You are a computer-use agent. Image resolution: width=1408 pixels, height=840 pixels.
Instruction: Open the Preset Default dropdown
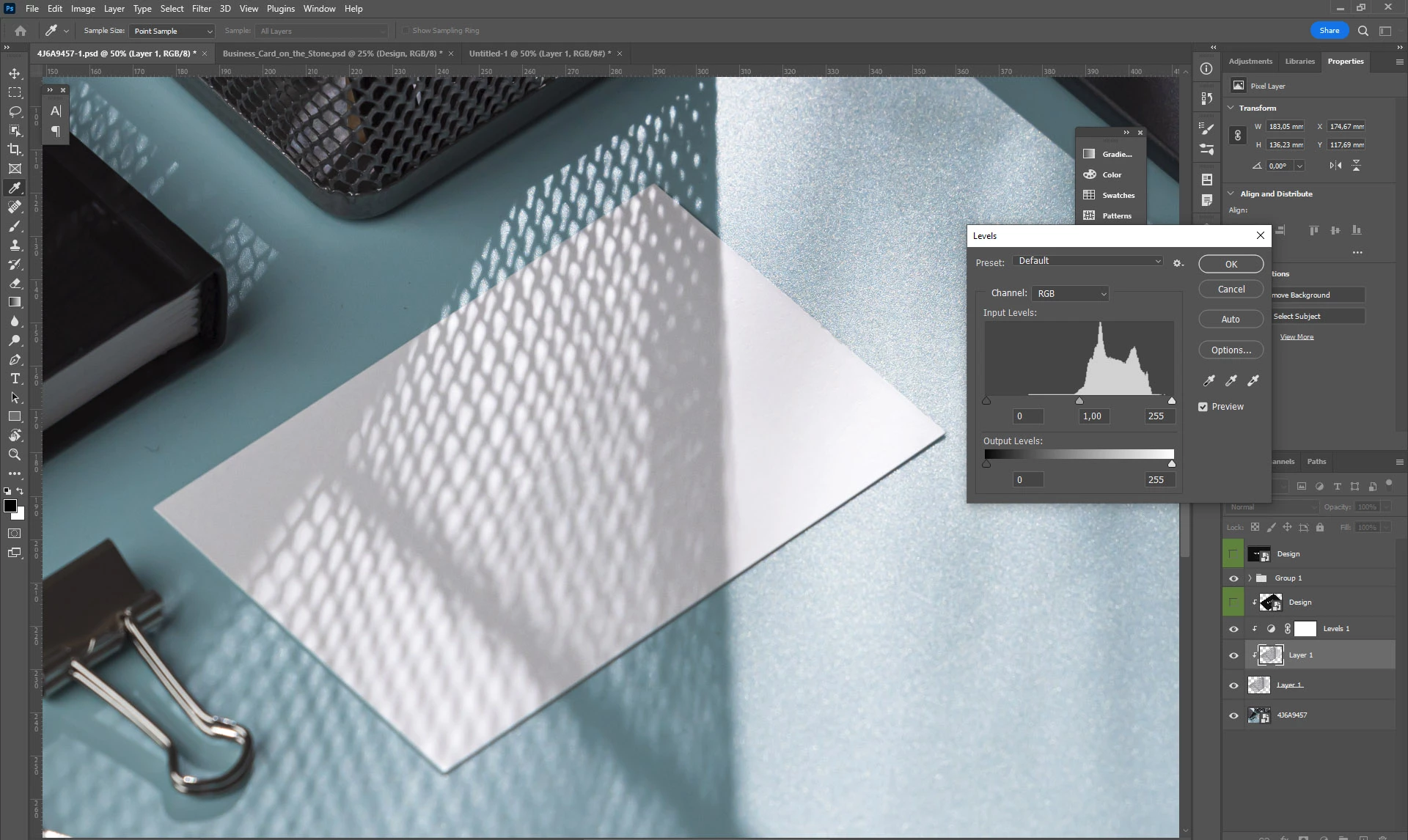click(x=1088, y=261)
